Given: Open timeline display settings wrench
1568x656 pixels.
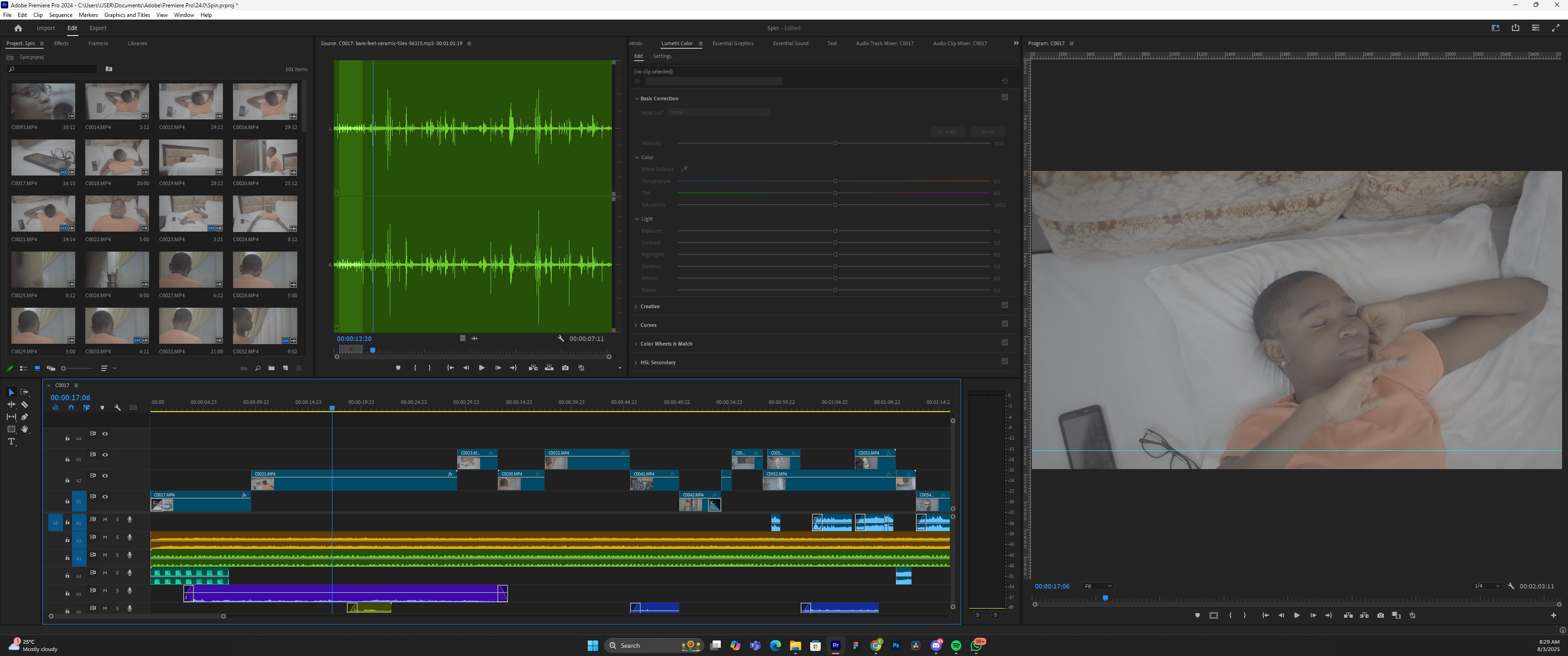Looking at the screenshot, I should [118, 408].
